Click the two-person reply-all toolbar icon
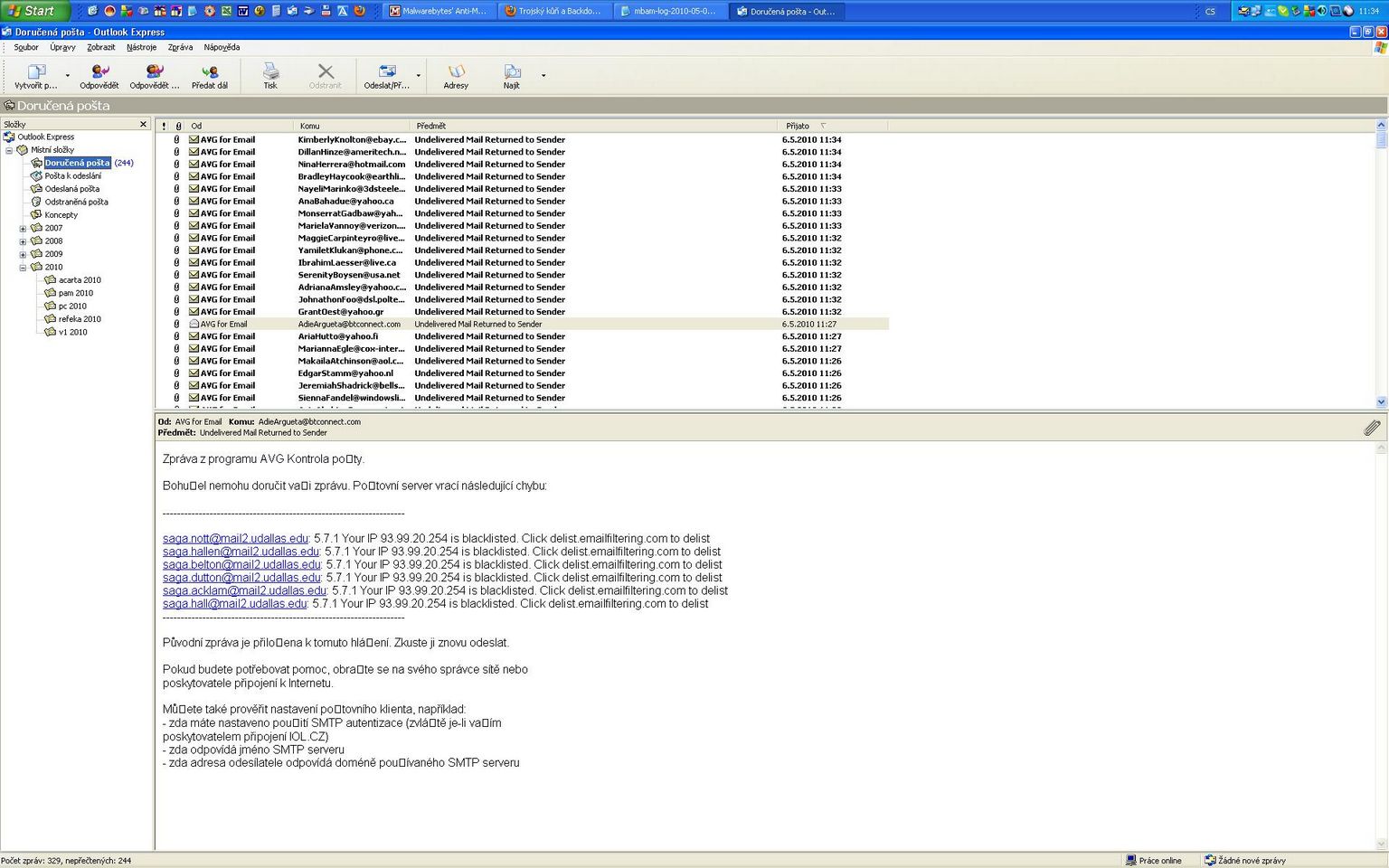Screen dimensions: 1389x868 tap(155, 71)
